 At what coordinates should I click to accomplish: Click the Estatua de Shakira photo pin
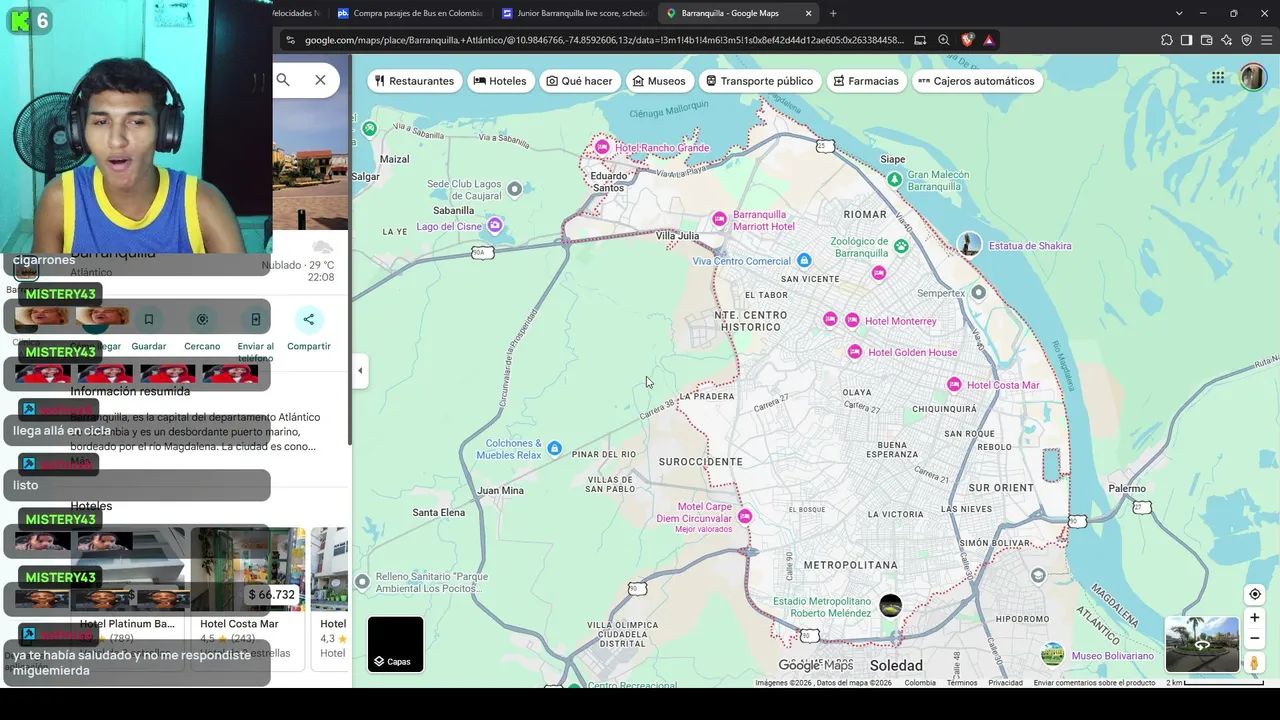click(x=968, y=244)
